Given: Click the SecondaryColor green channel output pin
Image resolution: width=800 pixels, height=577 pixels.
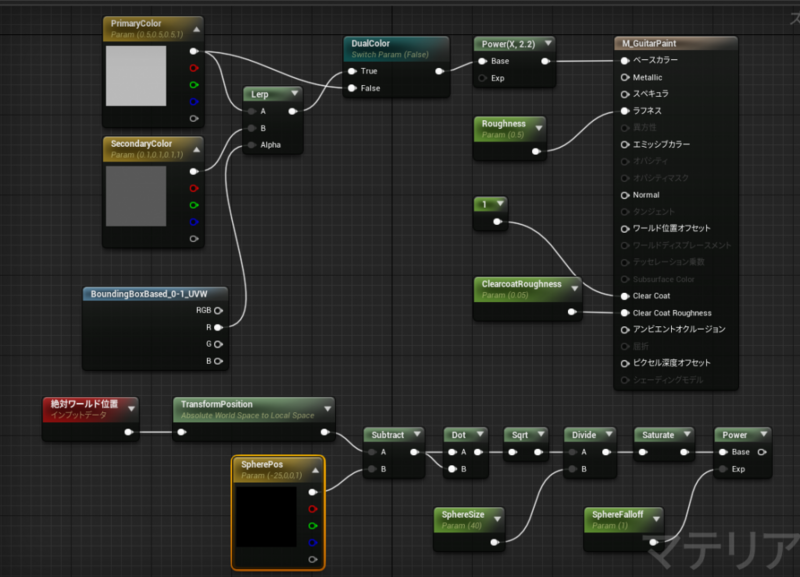Looking at the screenshot, I should (x=194, y=205).
